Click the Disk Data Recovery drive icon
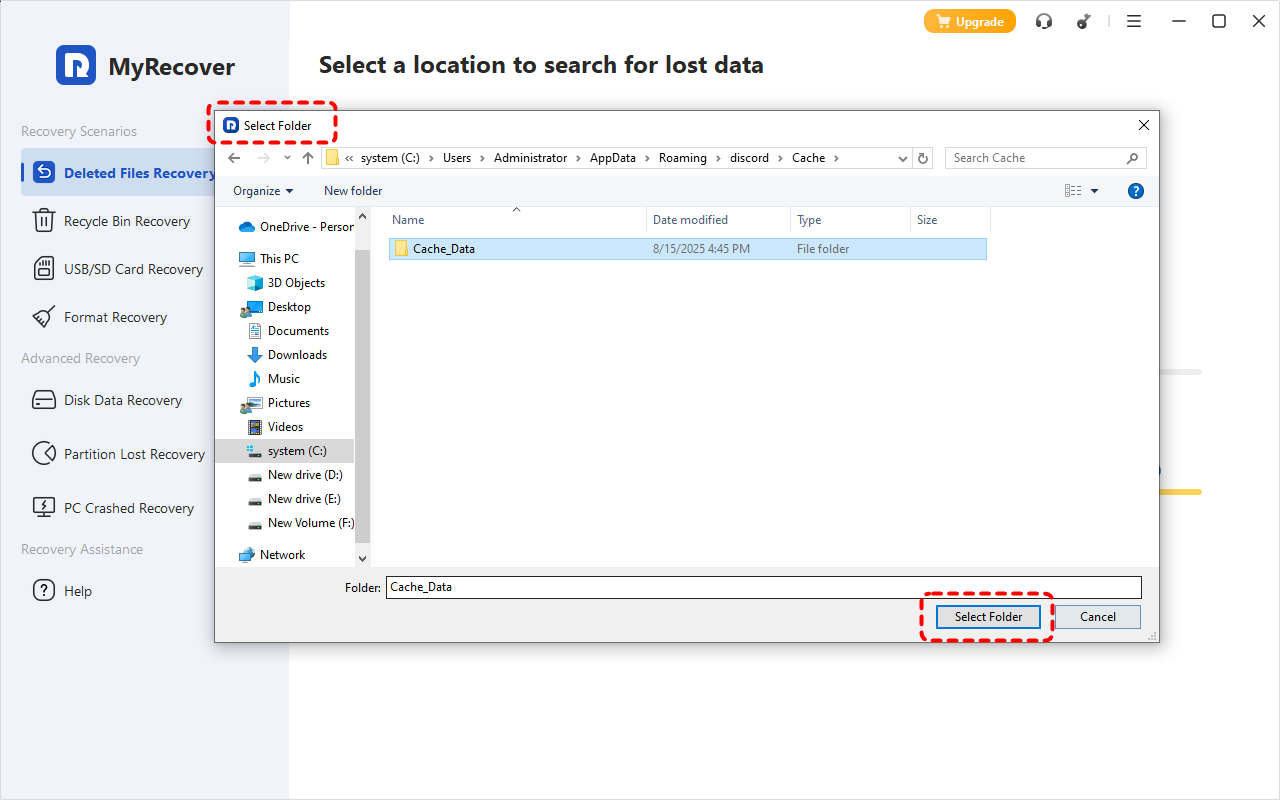 click(x=43, y=400)
